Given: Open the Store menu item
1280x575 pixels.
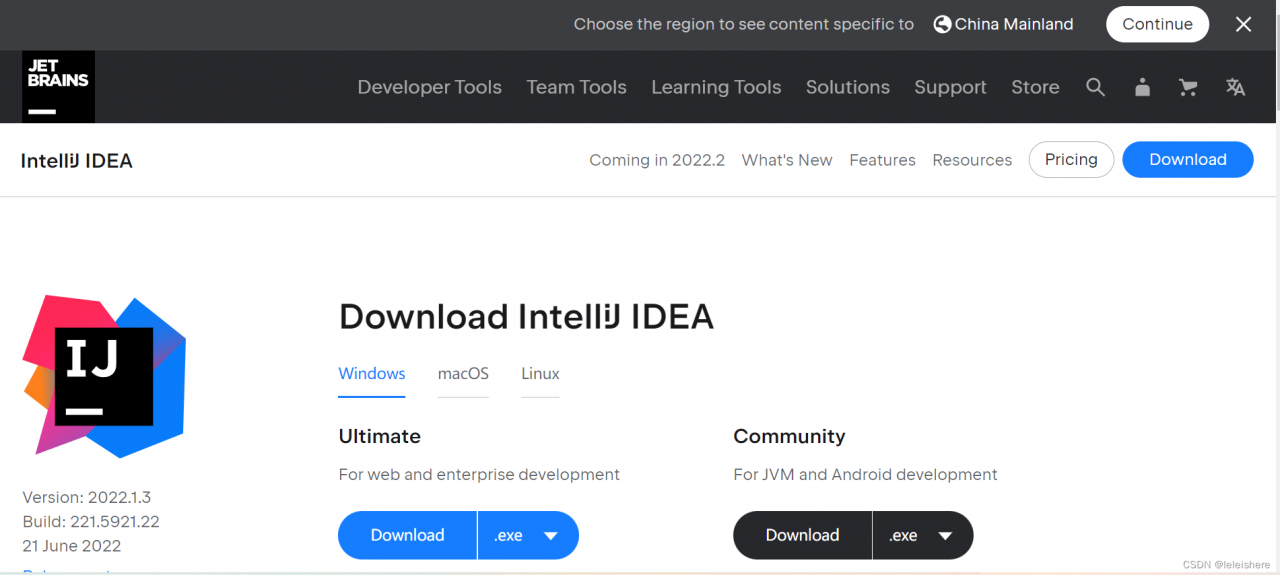Looking at the screenshot, I should pos(1035,87).
